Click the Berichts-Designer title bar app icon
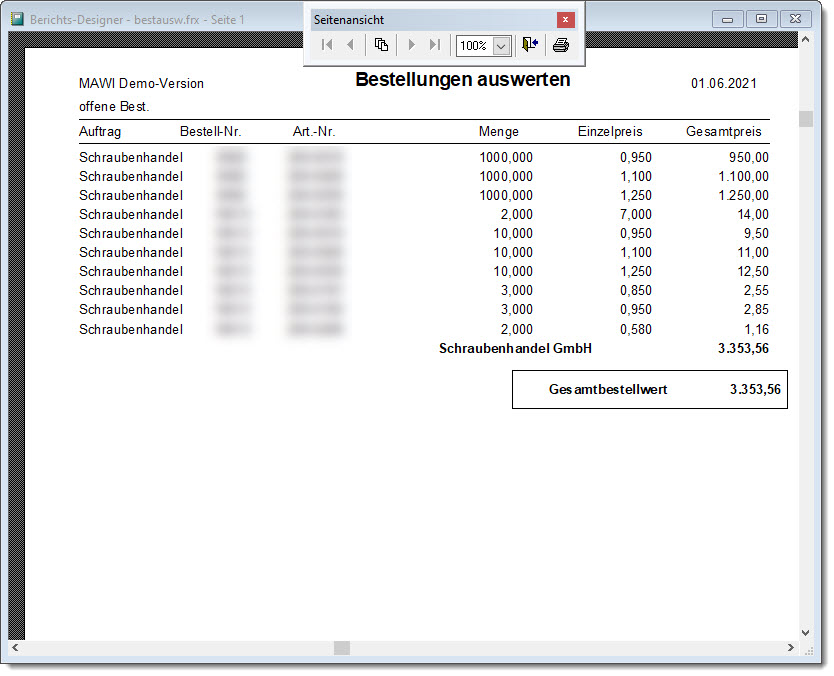834x676 pixels. (x=18, y=19)
